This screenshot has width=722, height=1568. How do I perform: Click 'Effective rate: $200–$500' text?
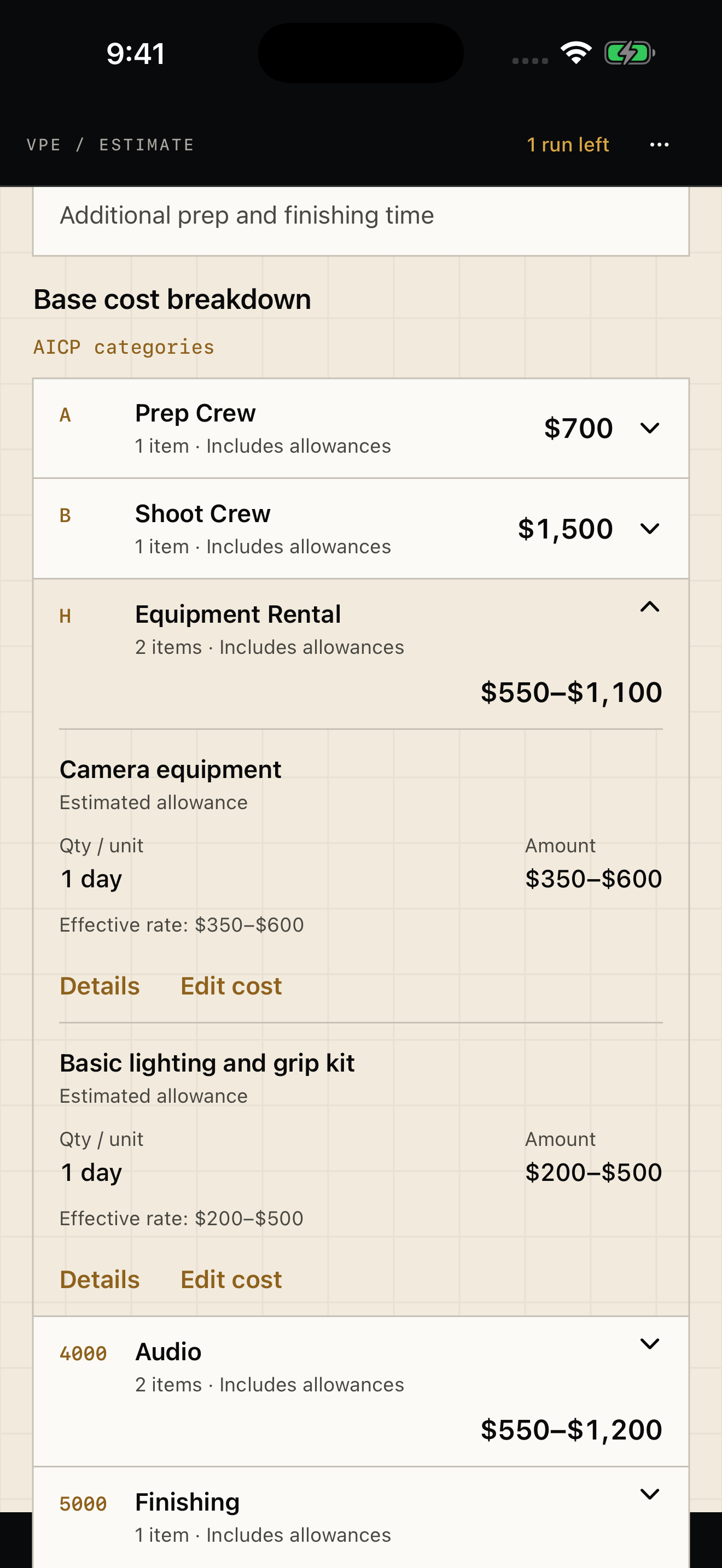182,1218
